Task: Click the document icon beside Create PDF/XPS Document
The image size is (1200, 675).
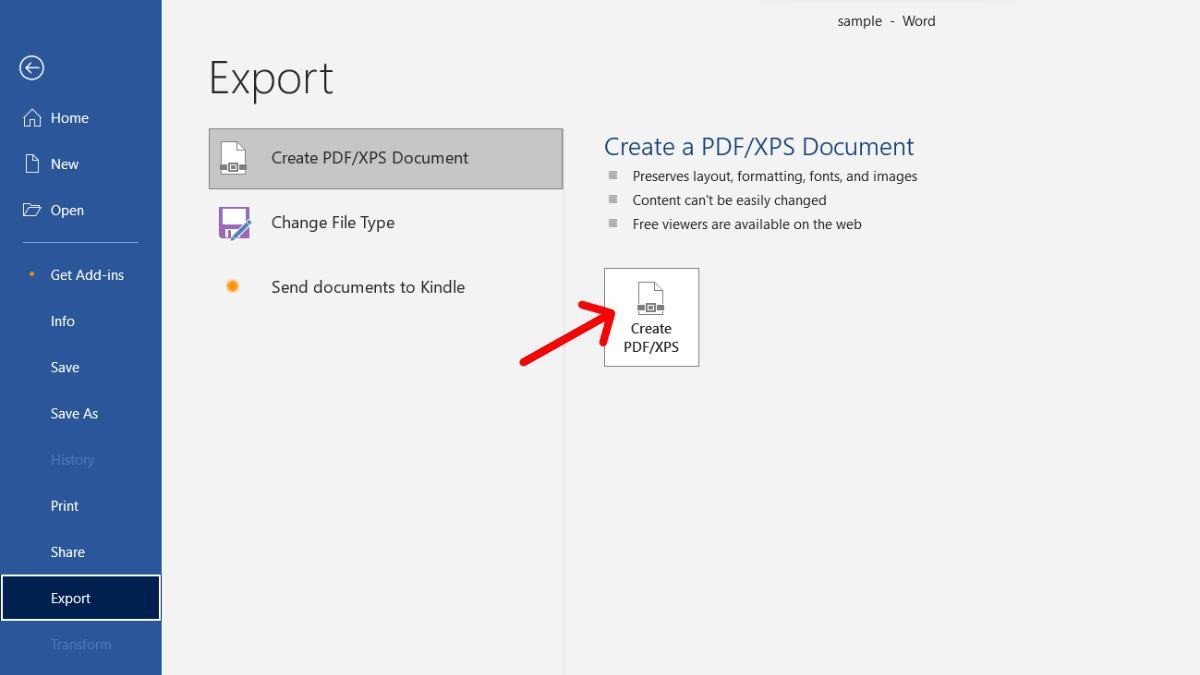Action: coord(233,158)
